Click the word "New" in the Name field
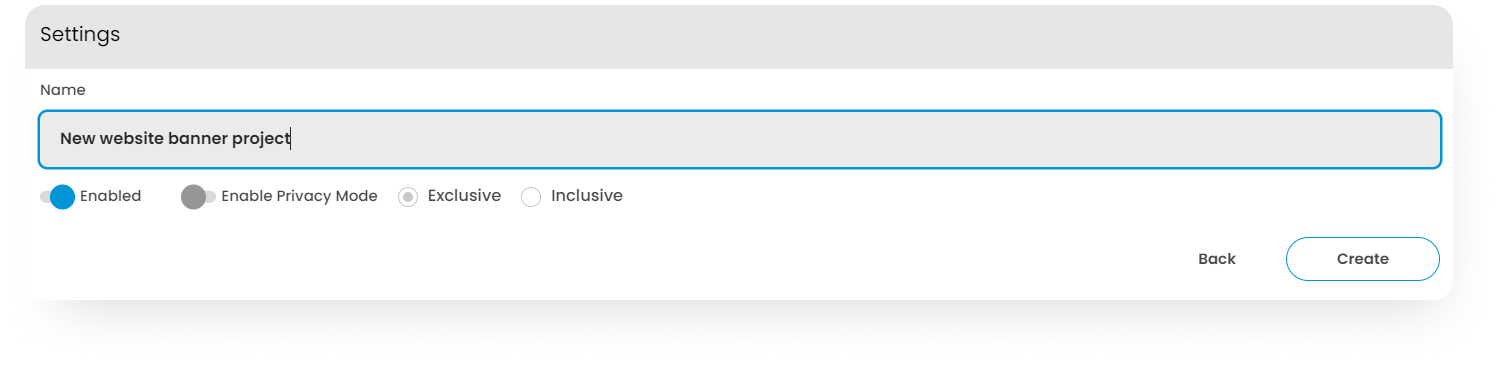This screenshot has width=1498, height=365. [x=77, y=139]
